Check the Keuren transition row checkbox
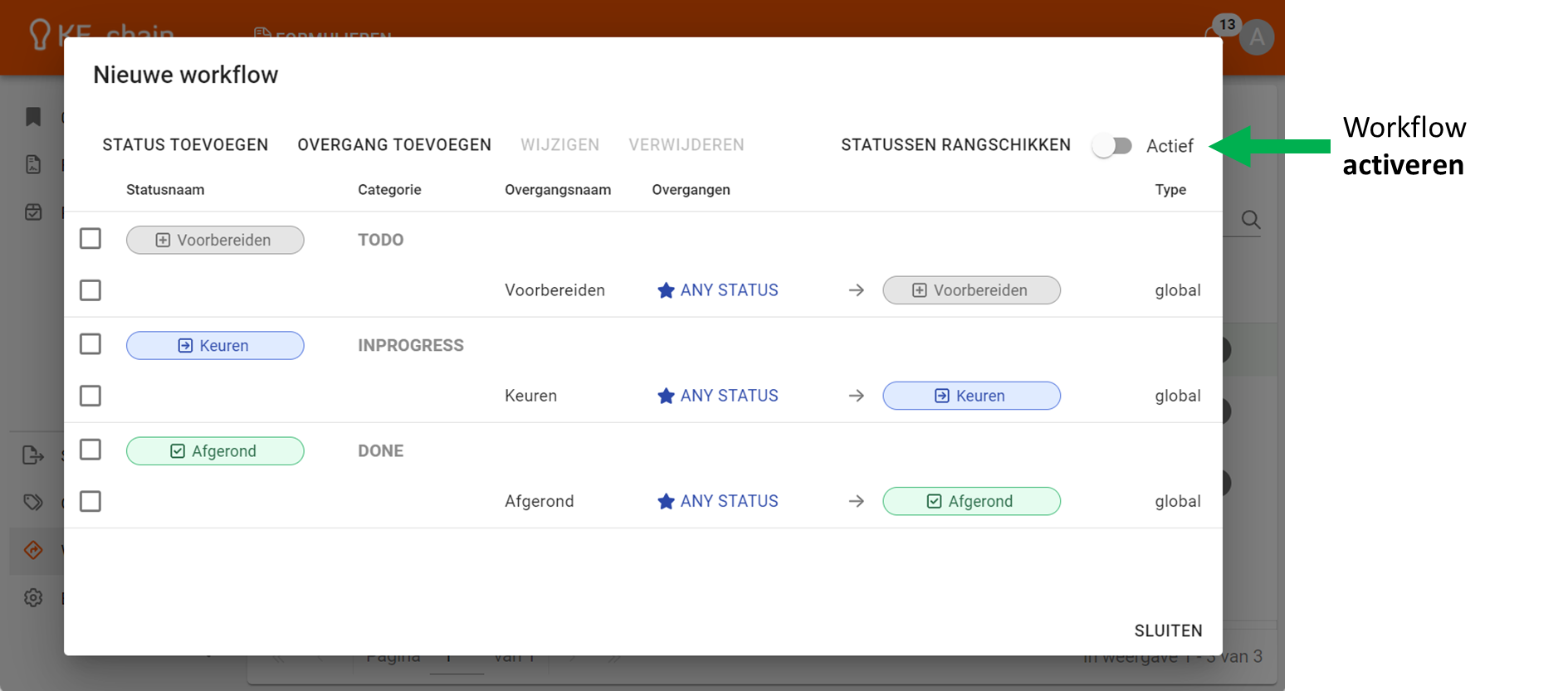This screenshot has width=1568, height=691. coord(90,396)
